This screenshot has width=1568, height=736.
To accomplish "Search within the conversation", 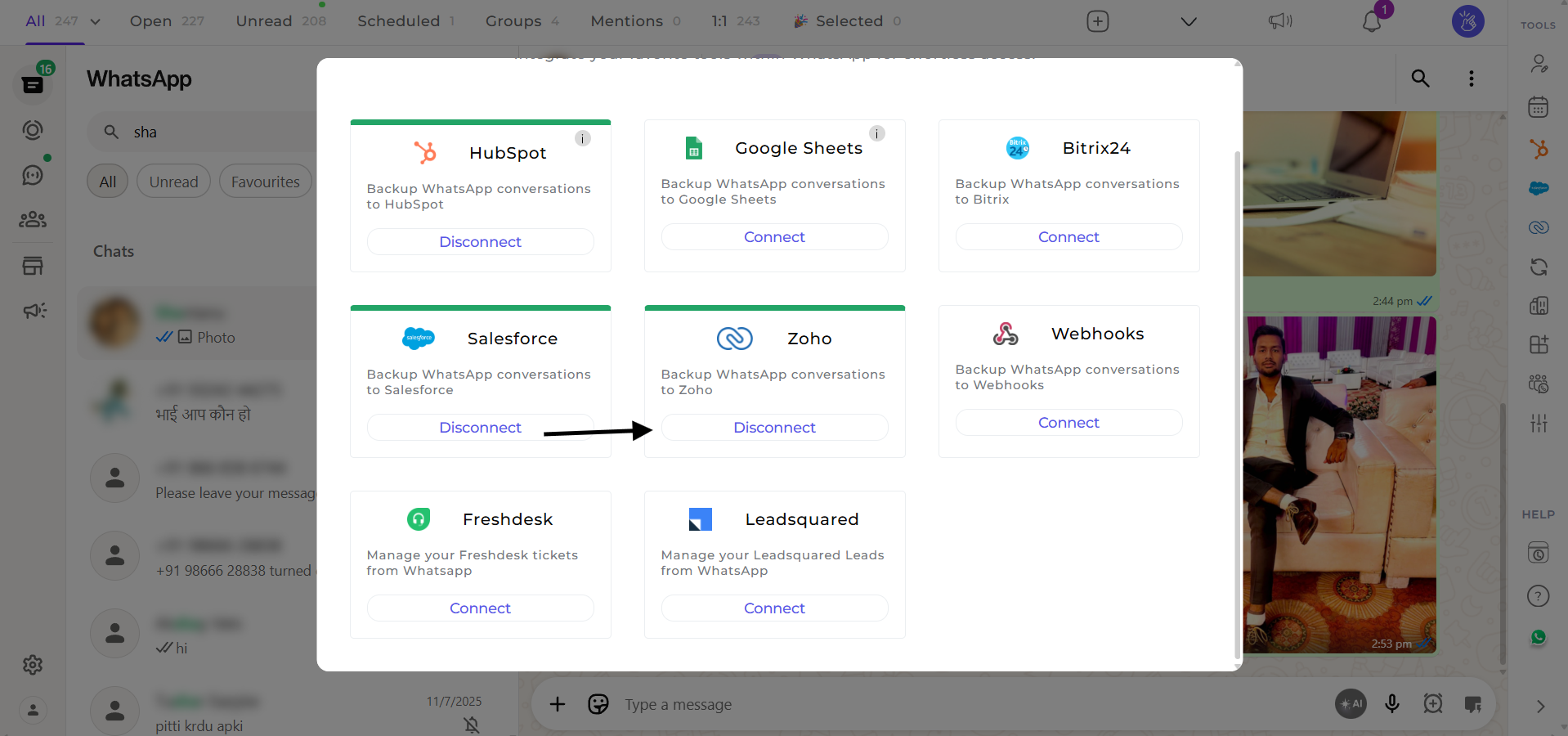I will tap(1420, 79).
